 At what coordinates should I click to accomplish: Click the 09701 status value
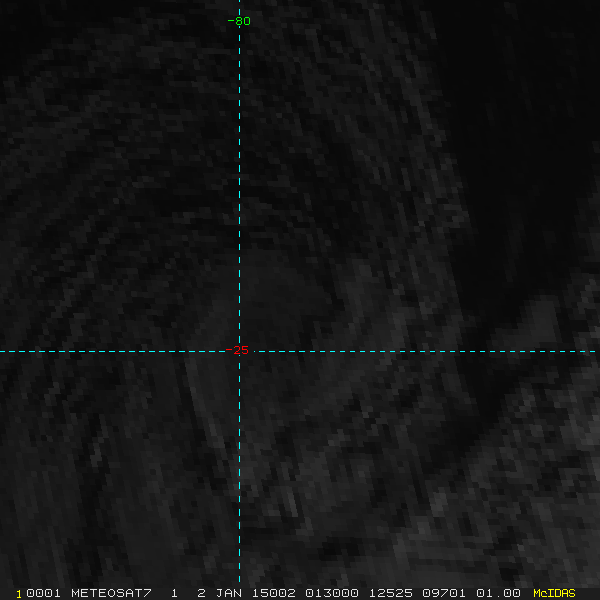pyautogui.click(x=444, y=593)
